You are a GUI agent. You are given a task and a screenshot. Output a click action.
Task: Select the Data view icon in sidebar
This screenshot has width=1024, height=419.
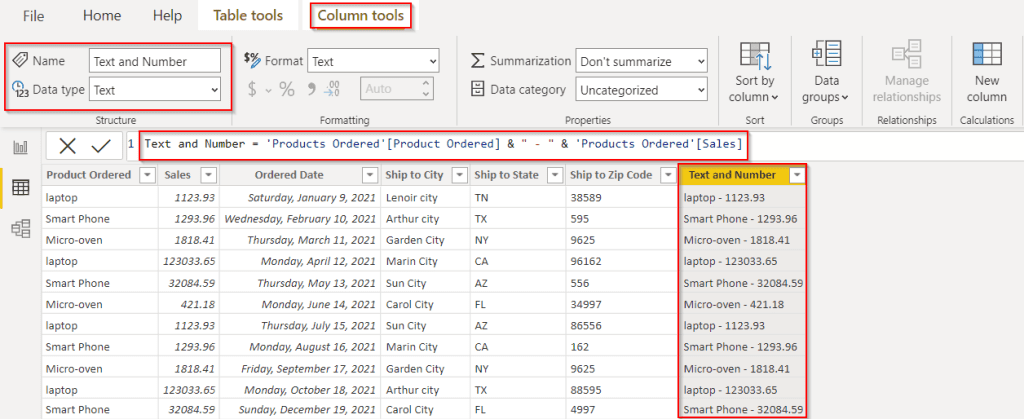click(21, 188)
